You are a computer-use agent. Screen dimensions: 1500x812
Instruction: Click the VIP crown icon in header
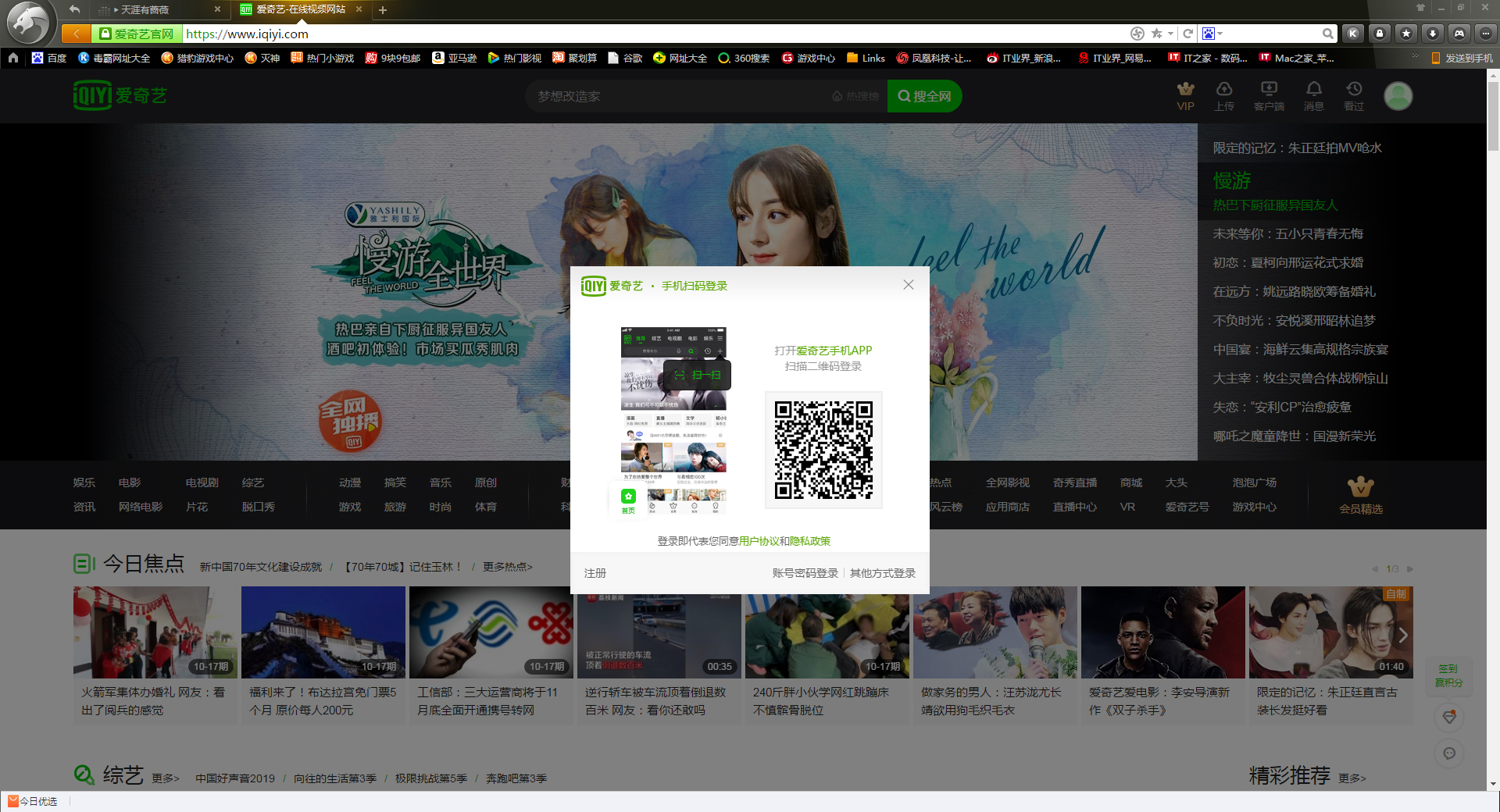[1185, 89]
